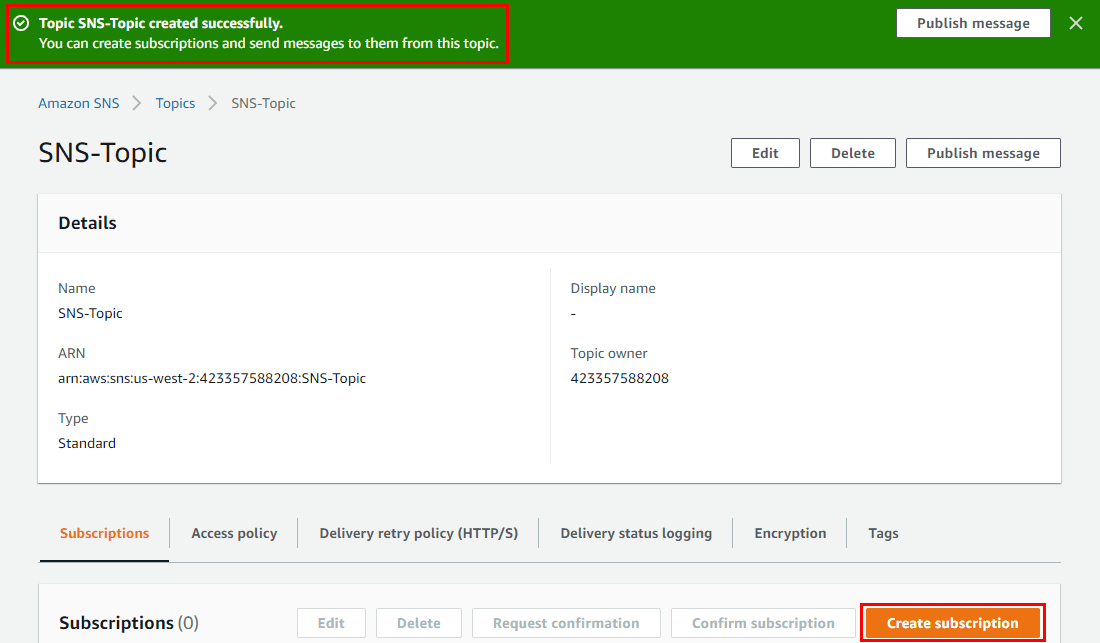
Task: Click Publish message in the green banner
Action: click(972, 23)
